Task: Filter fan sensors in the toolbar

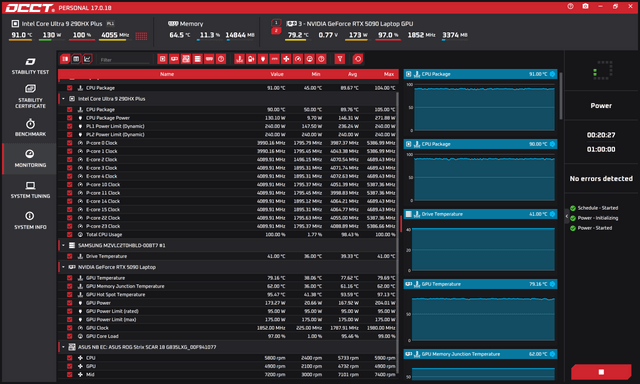Action: coord(286,59)
